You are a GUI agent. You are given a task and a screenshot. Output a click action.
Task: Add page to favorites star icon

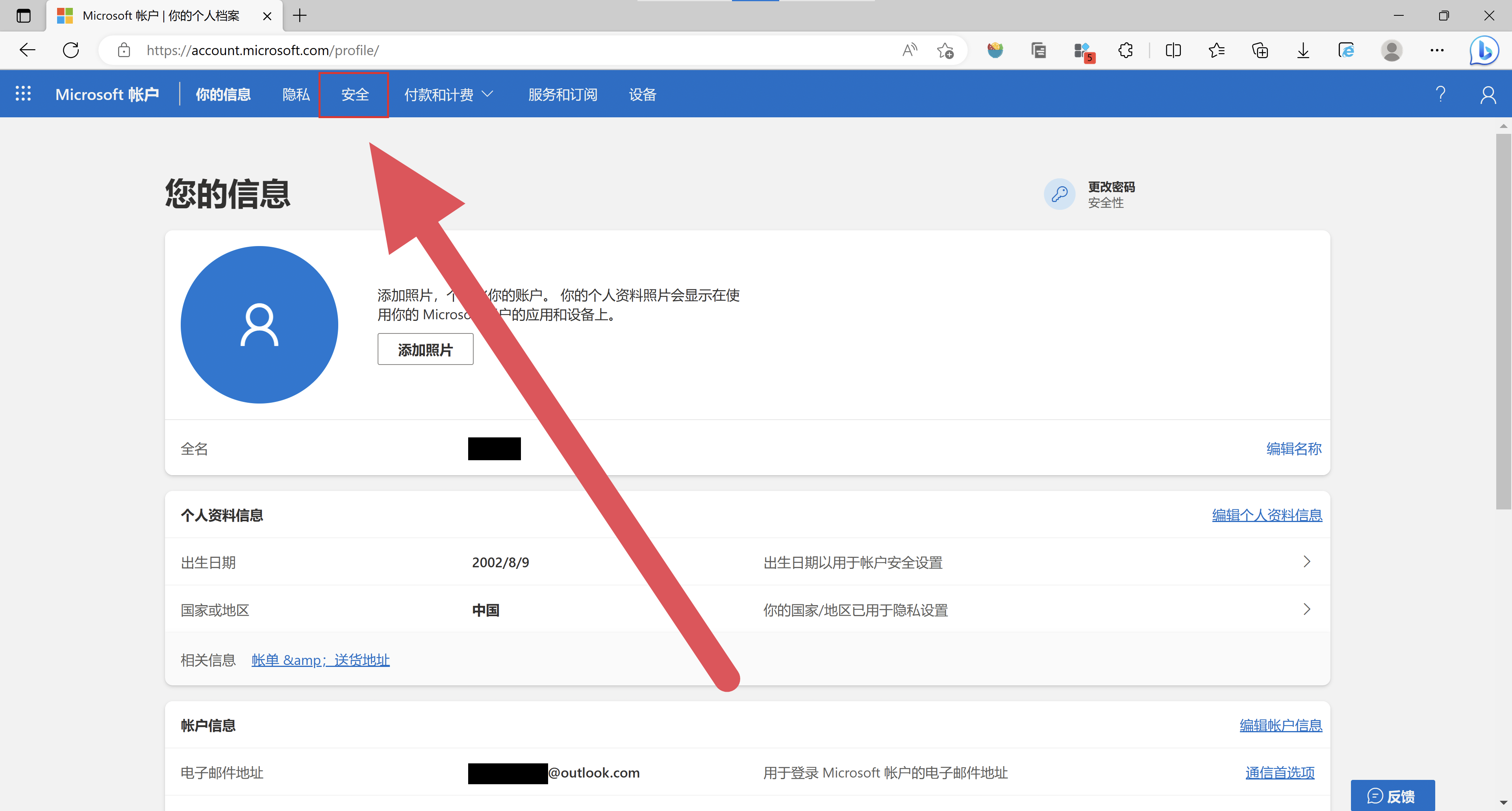(x=945, y=50)
